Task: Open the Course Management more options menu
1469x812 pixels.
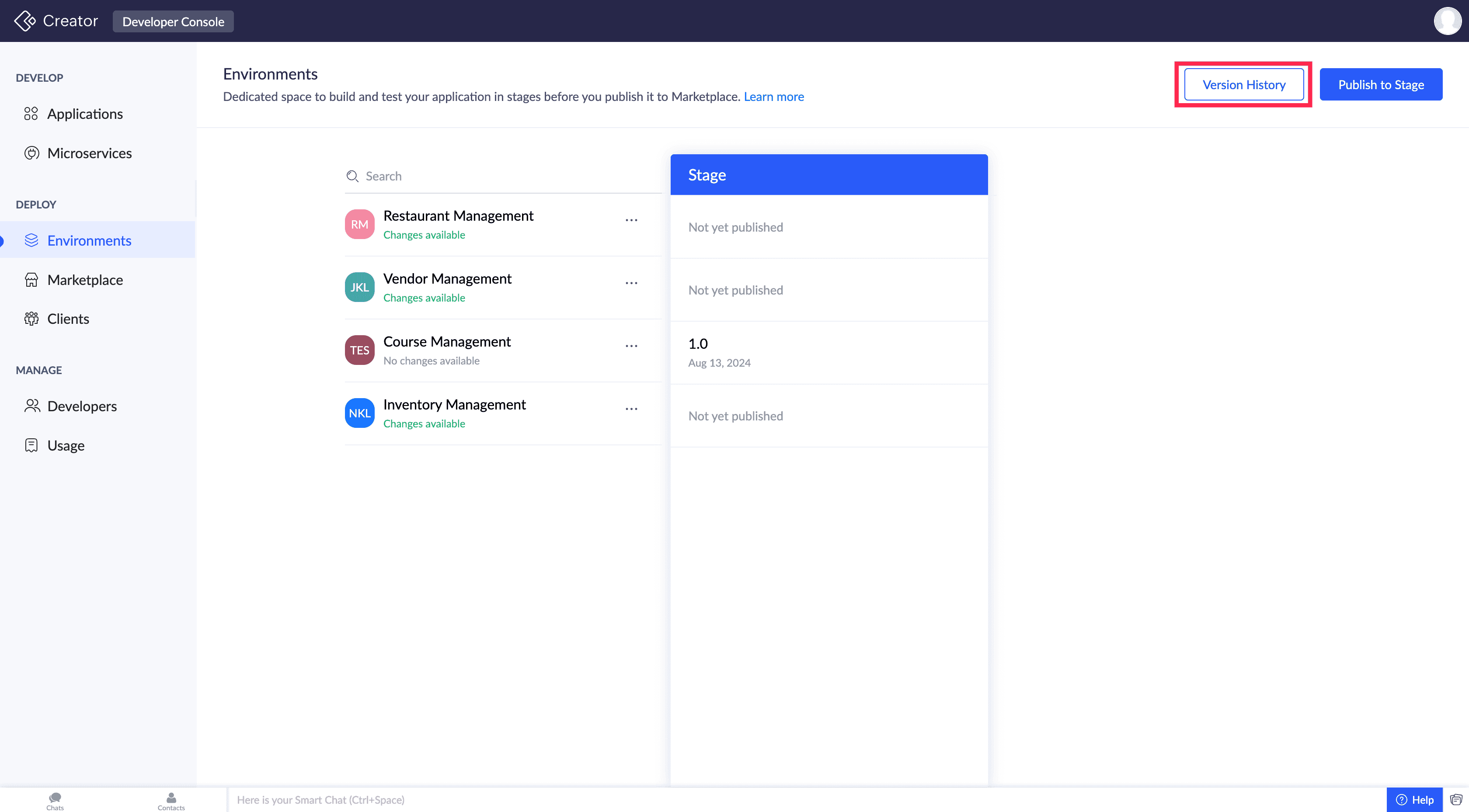Action: pyautogui.click(x=631, y=346)
